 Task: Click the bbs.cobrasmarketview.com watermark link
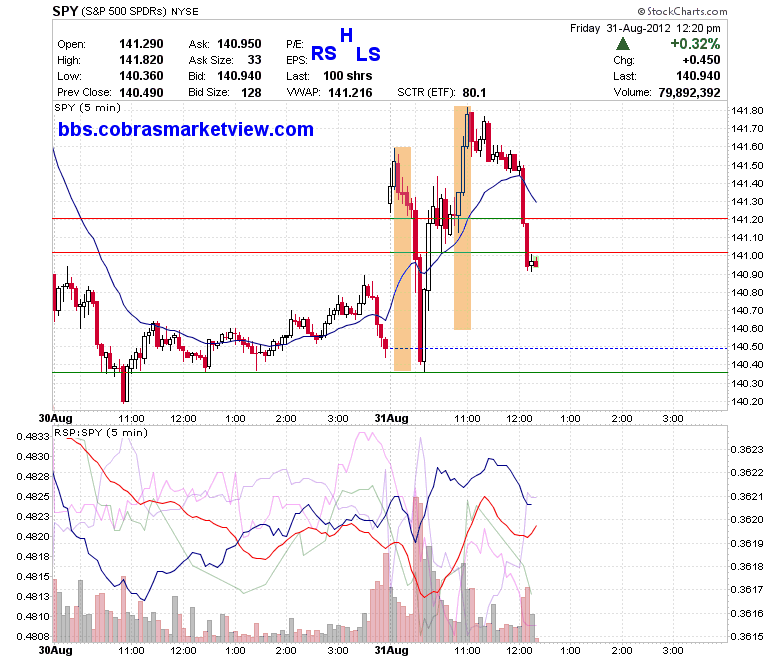pos(186,129)
